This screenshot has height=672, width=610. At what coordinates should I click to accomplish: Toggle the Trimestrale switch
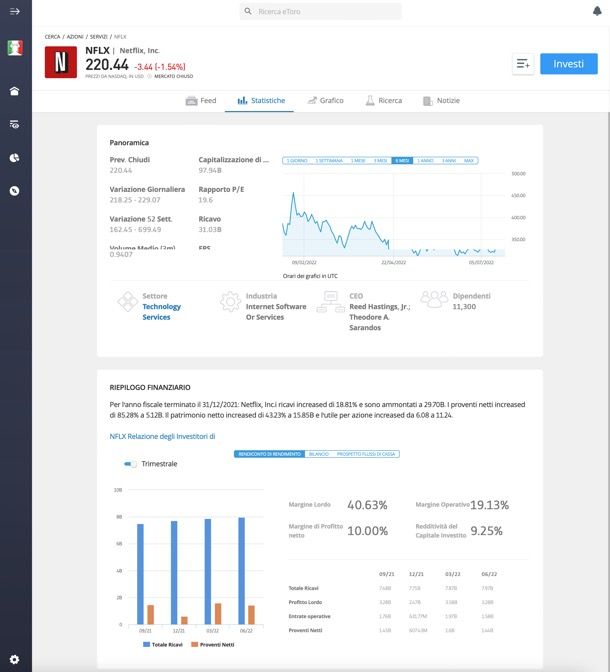[x=130, y=464]
